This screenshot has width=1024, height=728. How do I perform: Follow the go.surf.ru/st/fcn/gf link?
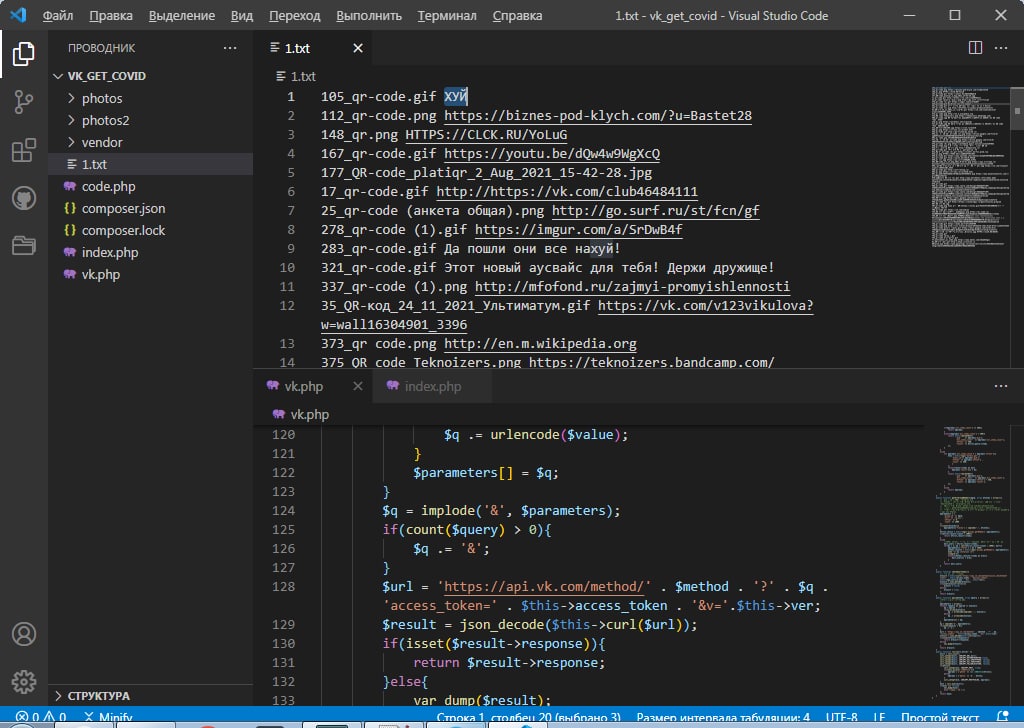(x=656, y=210)
